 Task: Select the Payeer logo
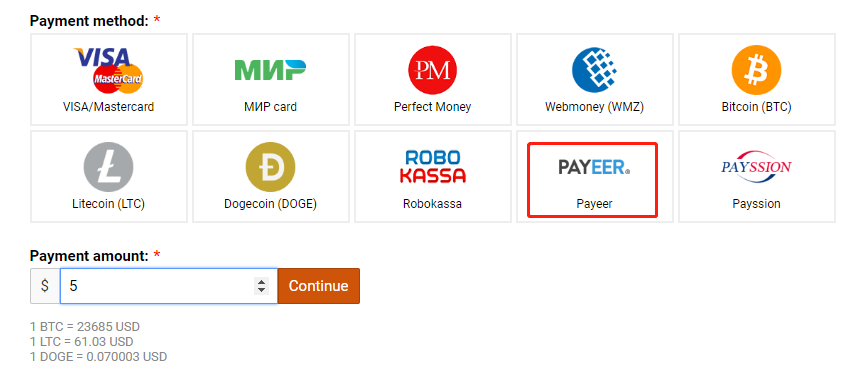point(594,167)
